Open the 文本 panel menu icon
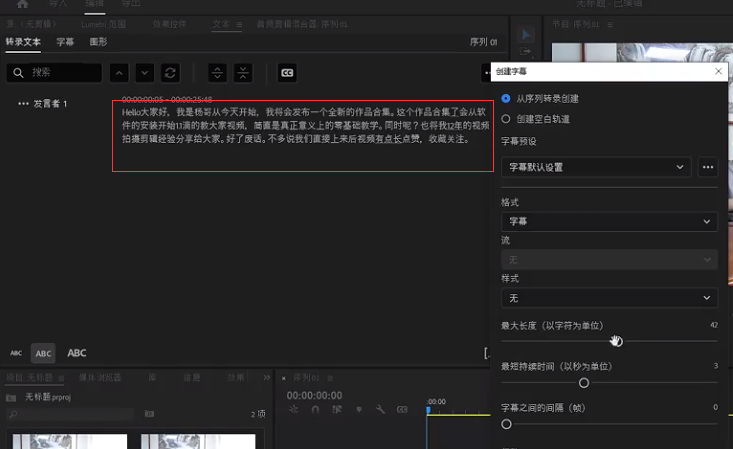 pos(239,24)
